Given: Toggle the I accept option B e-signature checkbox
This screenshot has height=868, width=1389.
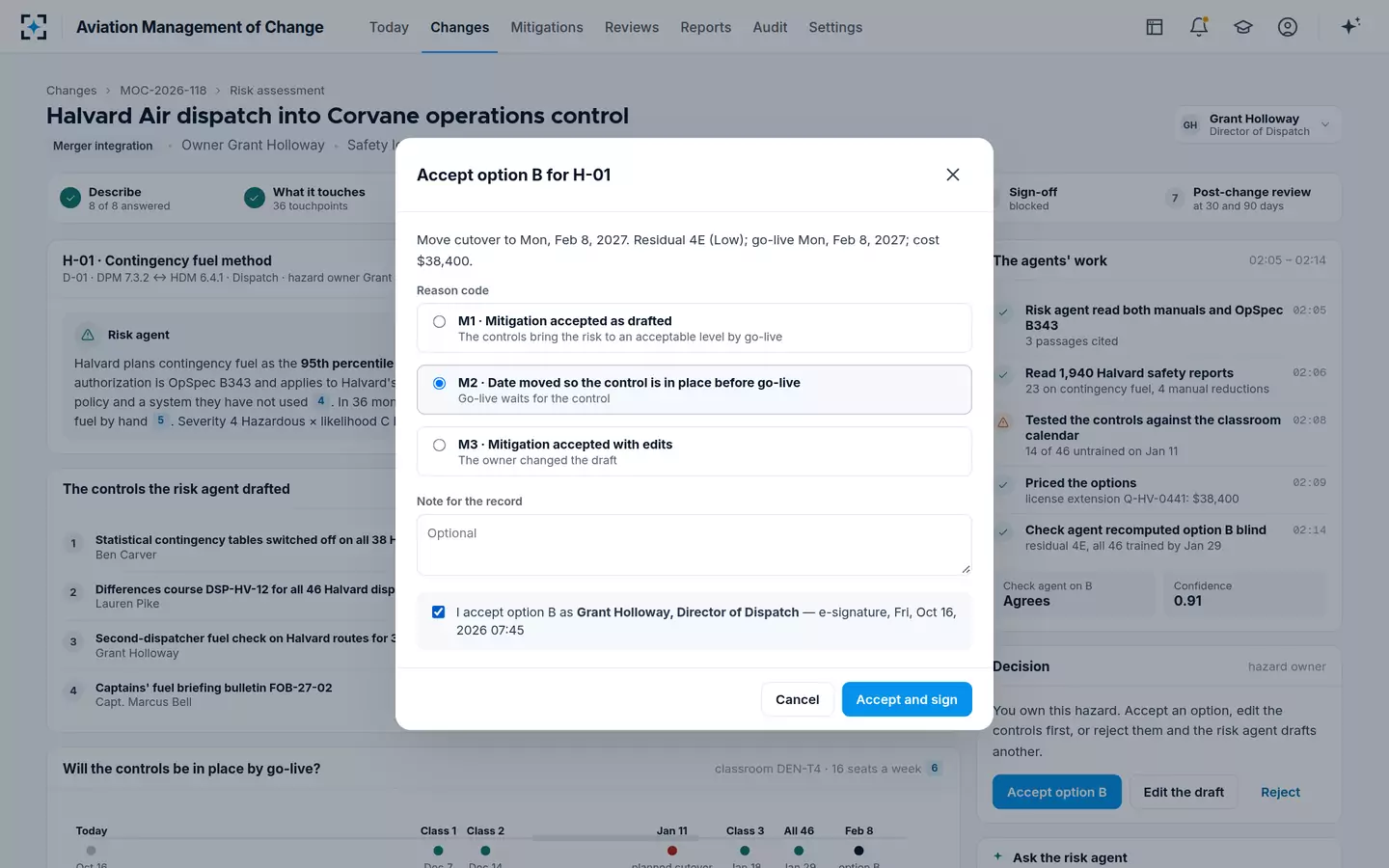Looking at the screenshot, I should [x=439, y=611].
